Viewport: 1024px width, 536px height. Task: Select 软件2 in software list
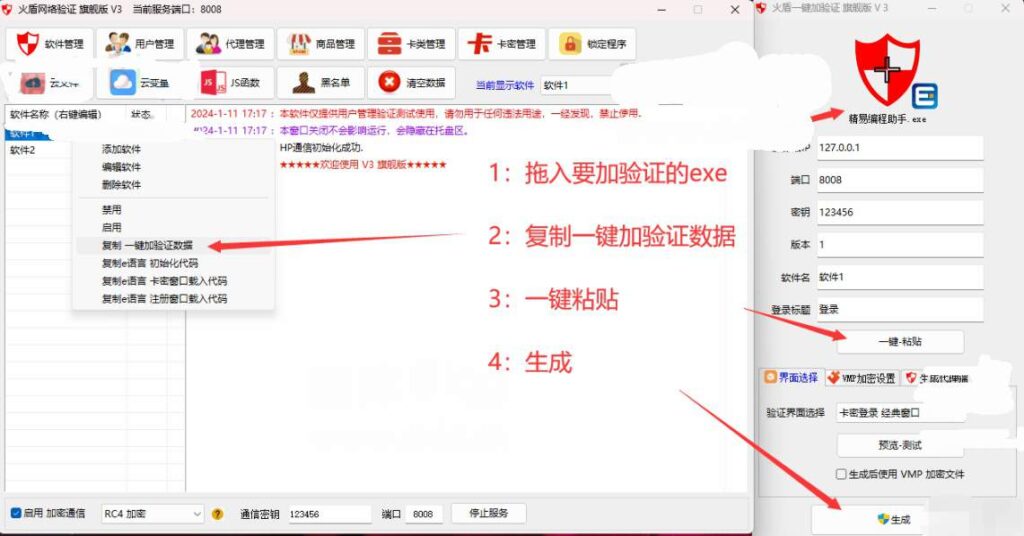pyautogui.click(x=23, y=150)
